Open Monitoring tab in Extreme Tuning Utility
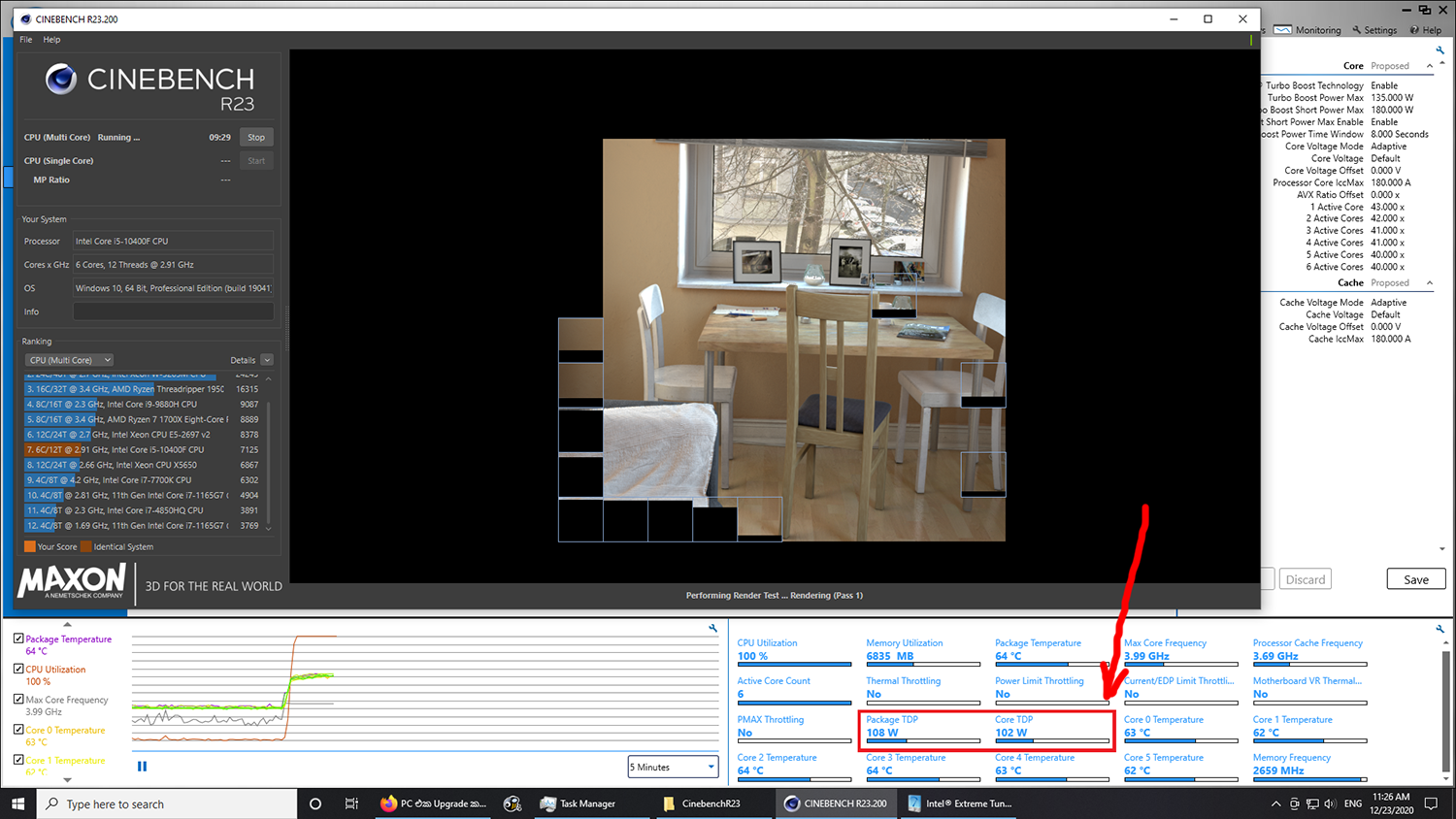Image resolution: width=1456 pixels, height=819 pixels. pyautogui.click(x=1307, y=30)
